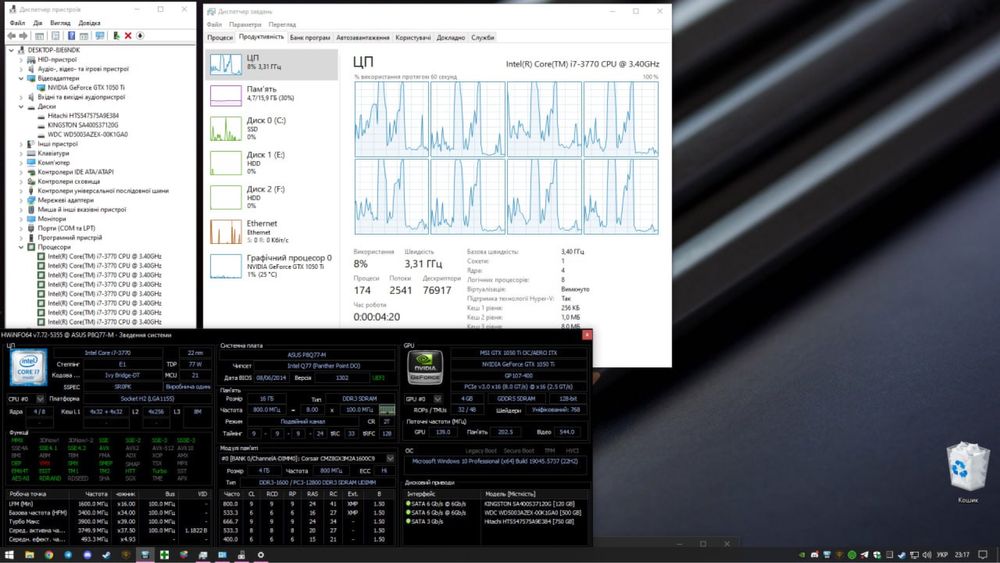Click the Telegram tray icon
Screen dimensions: 1000x563
pos(864,555)
